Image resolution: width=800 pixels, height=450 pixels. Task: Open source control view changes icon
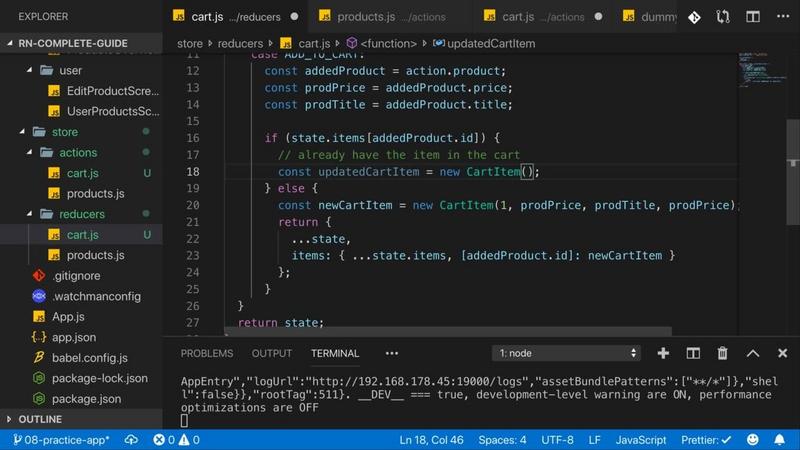694,17
